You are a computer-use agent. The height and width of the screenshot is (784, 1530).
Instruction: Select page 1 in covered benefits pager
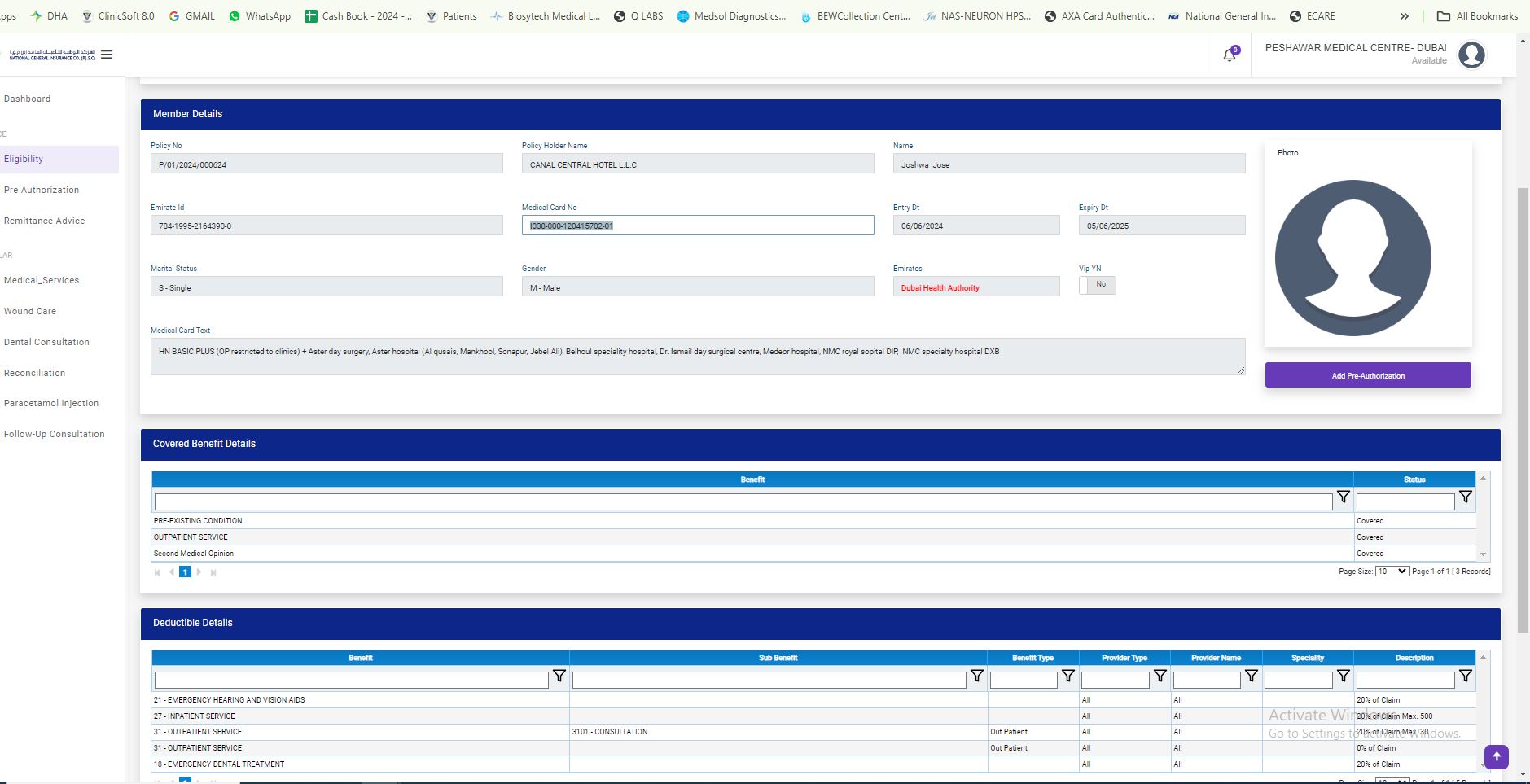[x=185, y=572]
